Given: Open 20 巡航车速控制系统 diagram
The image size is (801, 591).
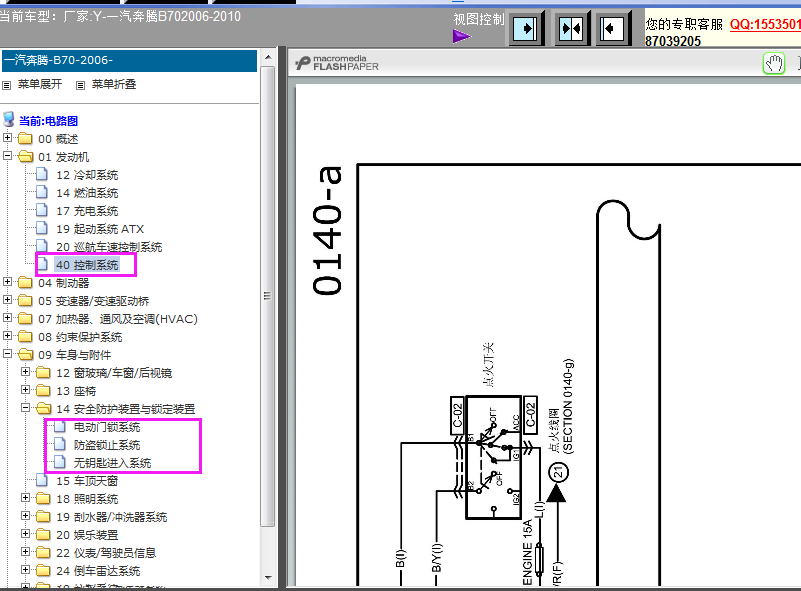Looking at the screenshot, I should 109,247.
